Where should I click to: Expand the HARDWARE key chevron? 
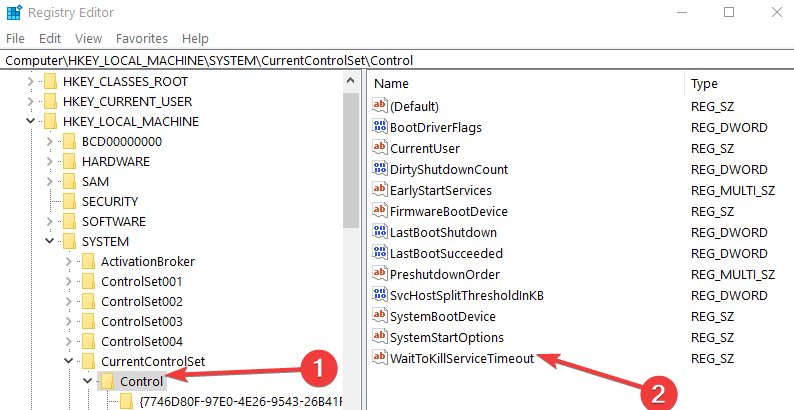pyautogui.click(x=49, y=161)
